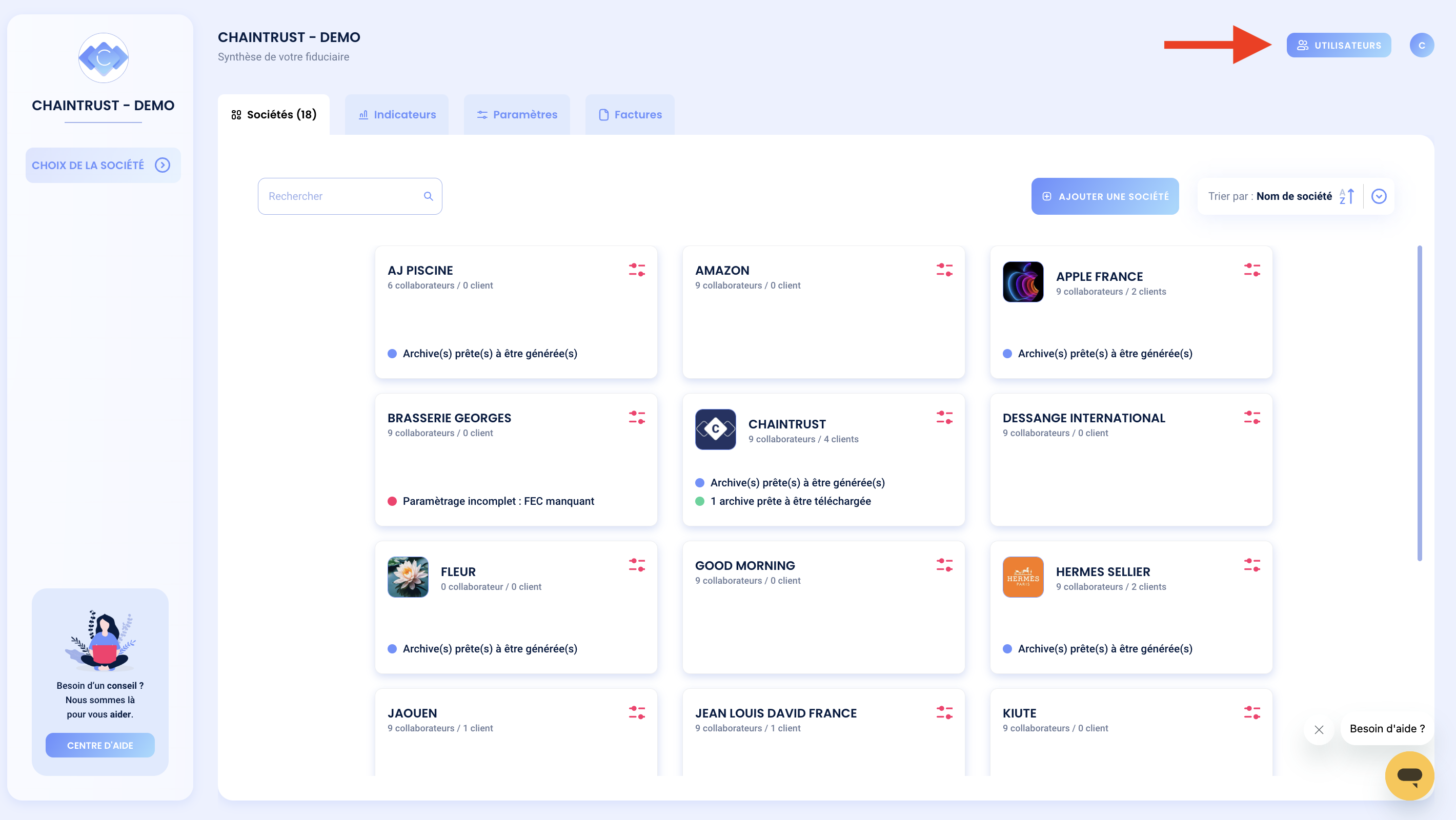Image resolution: width=1456 pixels, height=820 pixels.
Task: Open the KIUTE company title
Action: pyautogui.click(x=1019, y=712)
